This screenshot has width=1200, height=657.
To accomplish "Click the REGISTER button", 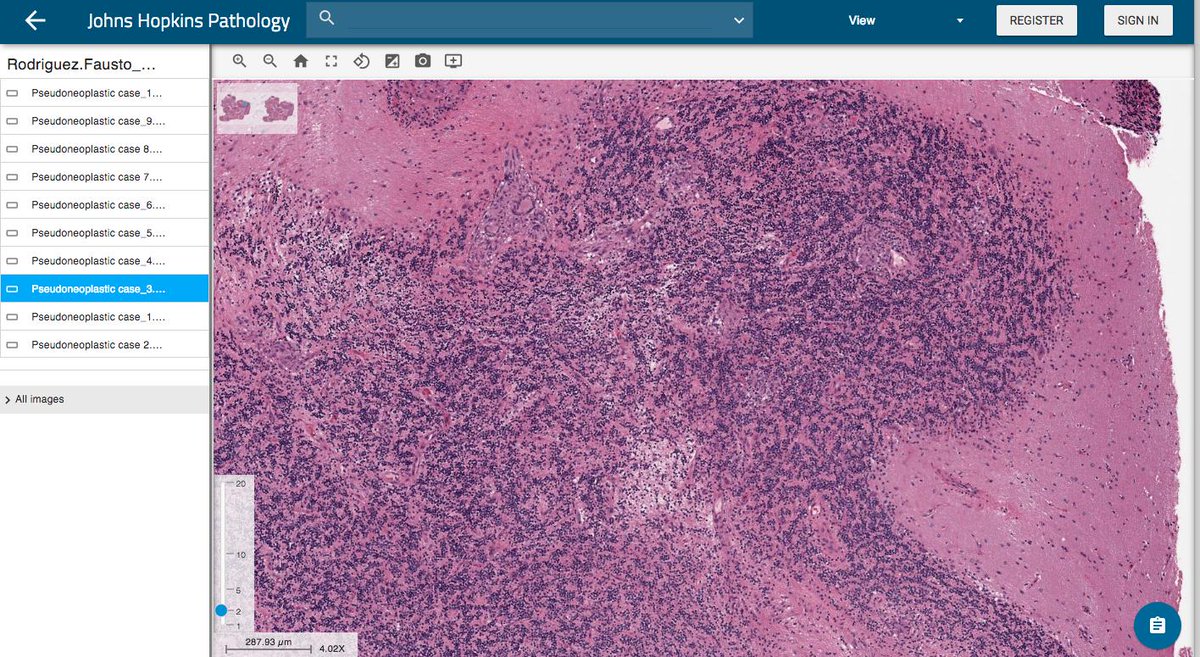I will (x=1036, y=20).
